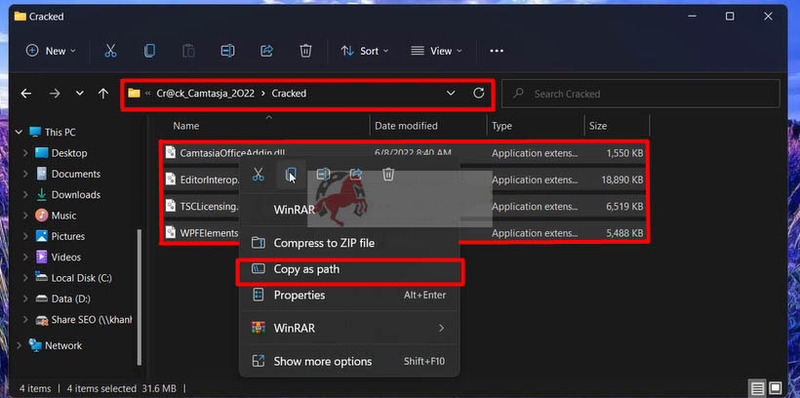Open the WinRAR submenu with books icon
Viewport: 800px width, 398px height.
tap(349, 328)
